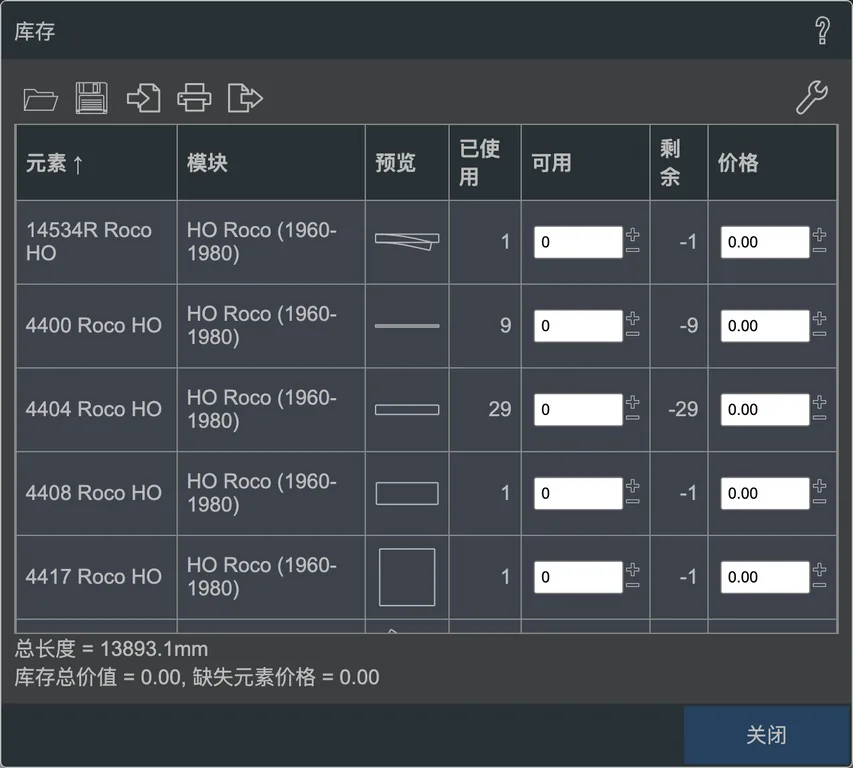Click price field for 4408 Roco HO

click(x=765, y=493)
